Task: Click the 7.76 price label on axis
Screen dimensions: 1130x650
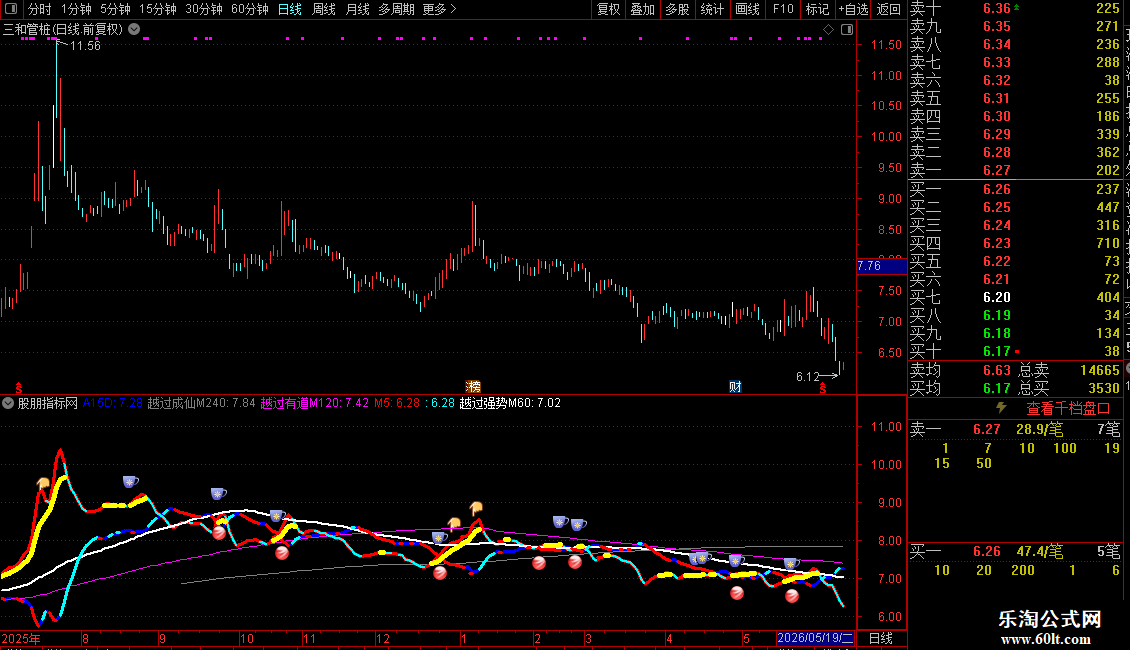Action: pos(881,266)
